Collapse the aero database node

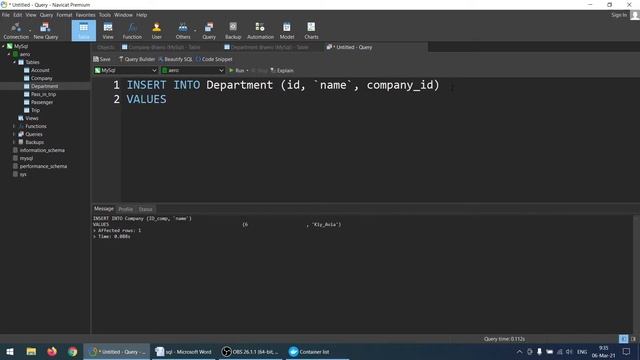click(x=9, y=54)
